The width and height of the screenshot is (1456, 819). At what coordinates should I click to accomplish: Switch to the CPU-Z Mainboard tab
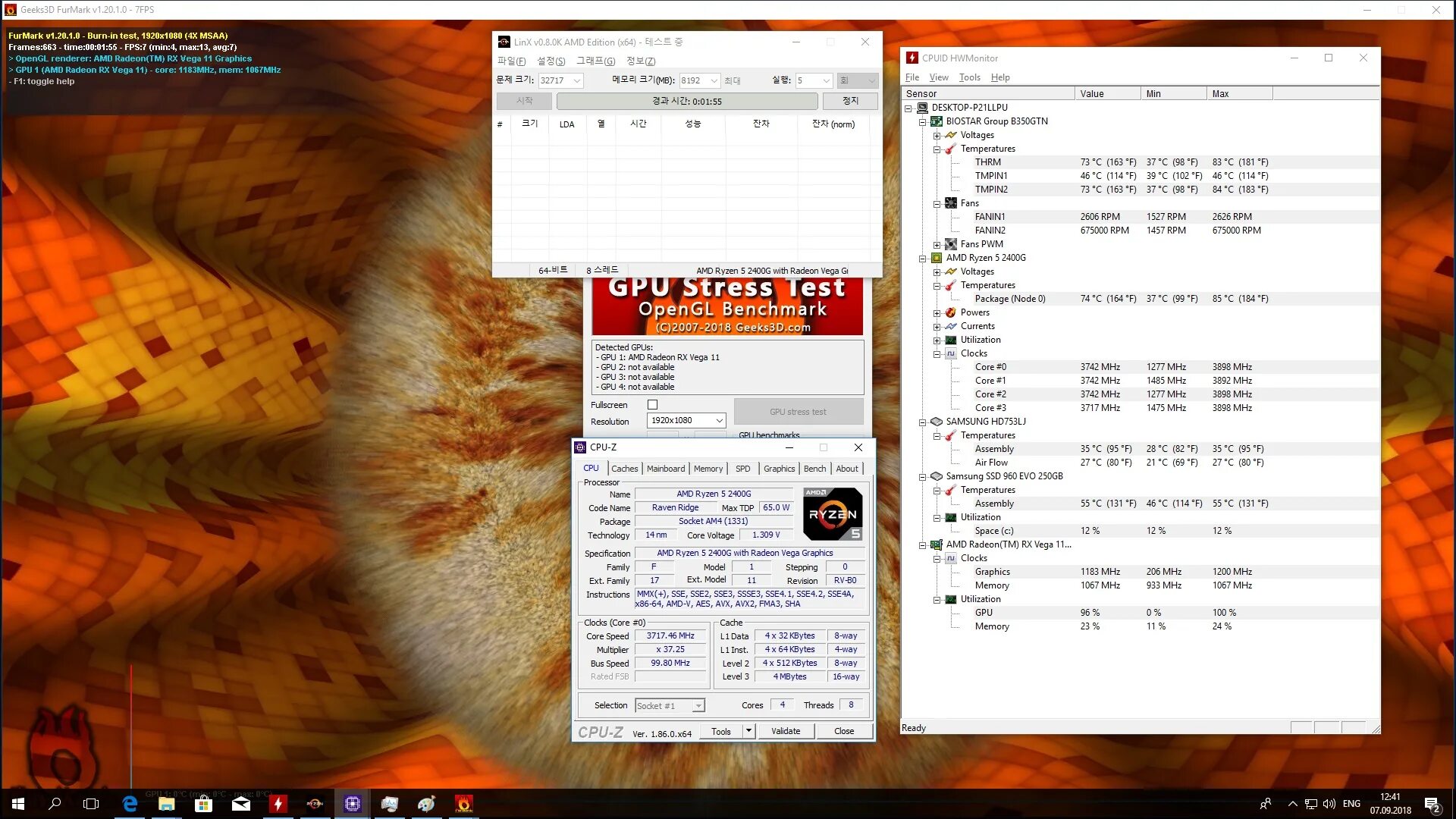click(666, 469)
